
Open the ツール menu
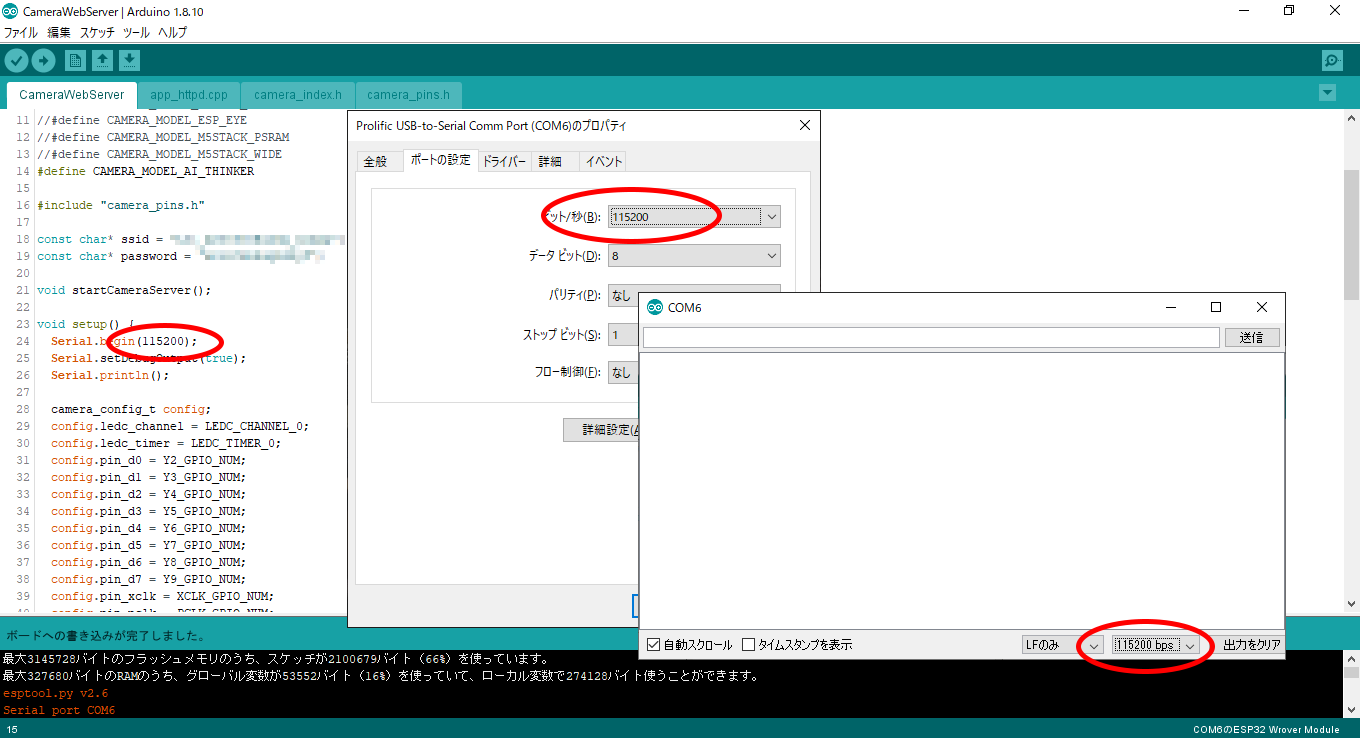[136, 32]
